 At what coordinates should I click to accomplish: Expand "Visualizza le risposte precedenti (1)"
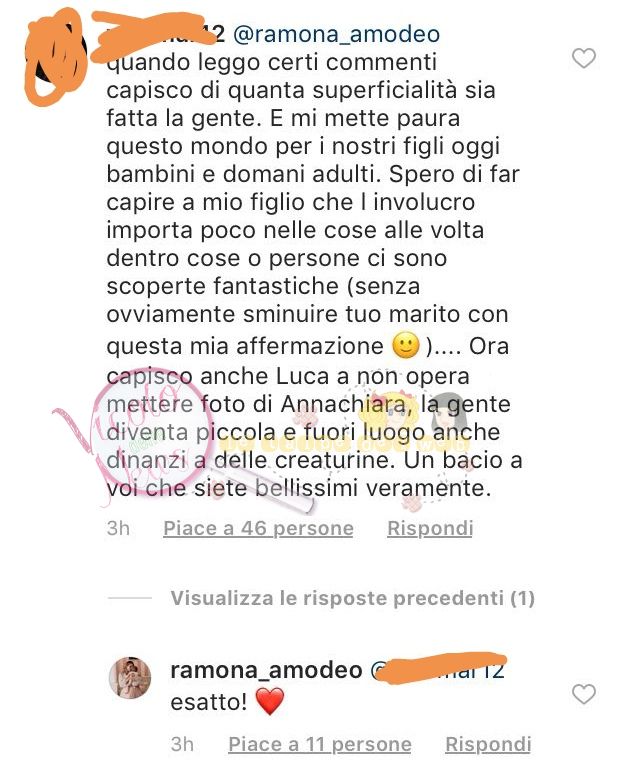click(x=352, y=598)
